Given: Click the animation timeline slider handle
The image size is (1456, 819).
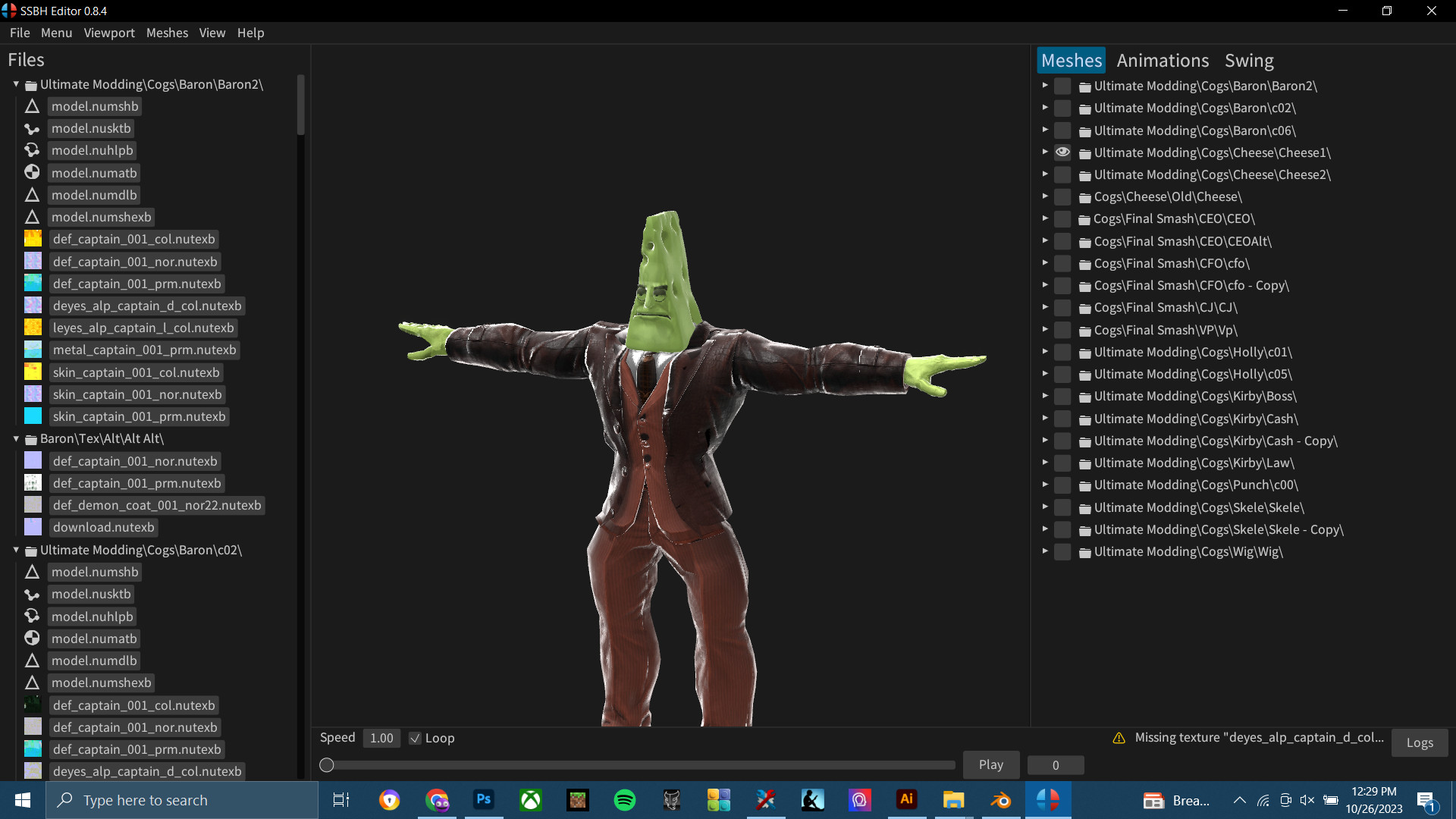Looking at the screenshot, I should 327,765.
